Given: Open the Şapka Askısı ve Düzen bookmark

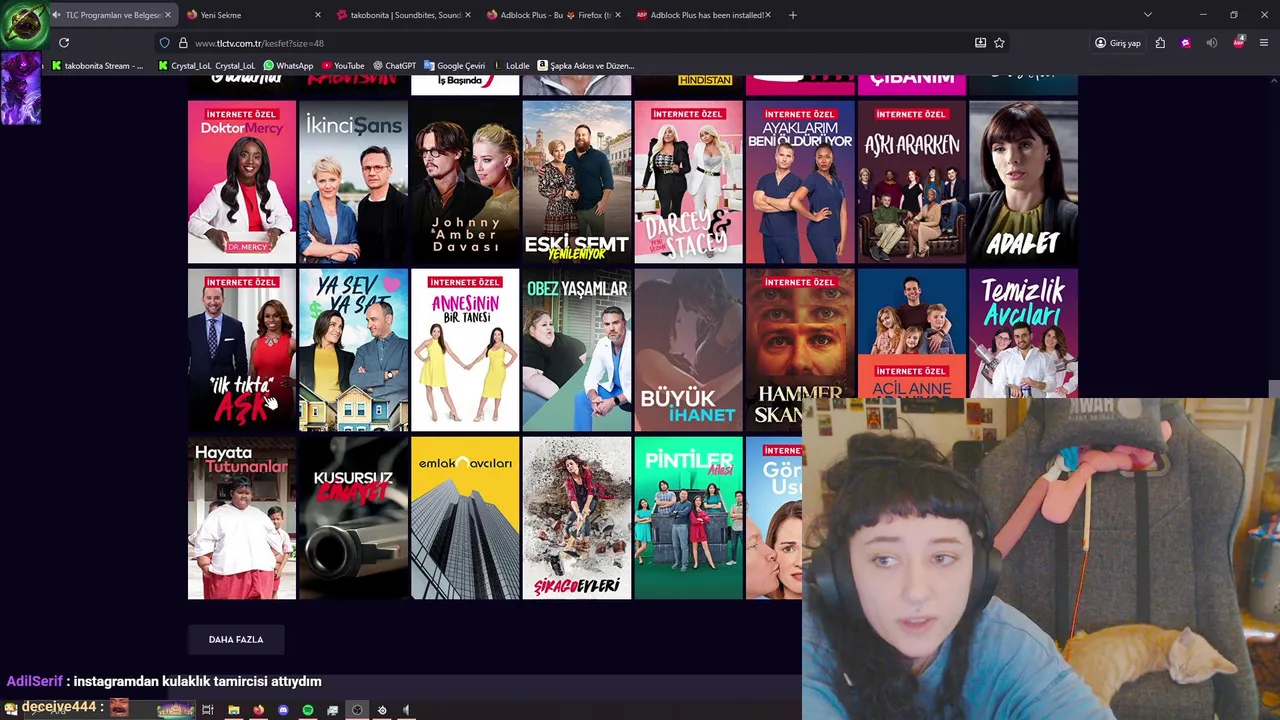Looking at the screenshot, I should pyautogui.click(x=586, y=66).
